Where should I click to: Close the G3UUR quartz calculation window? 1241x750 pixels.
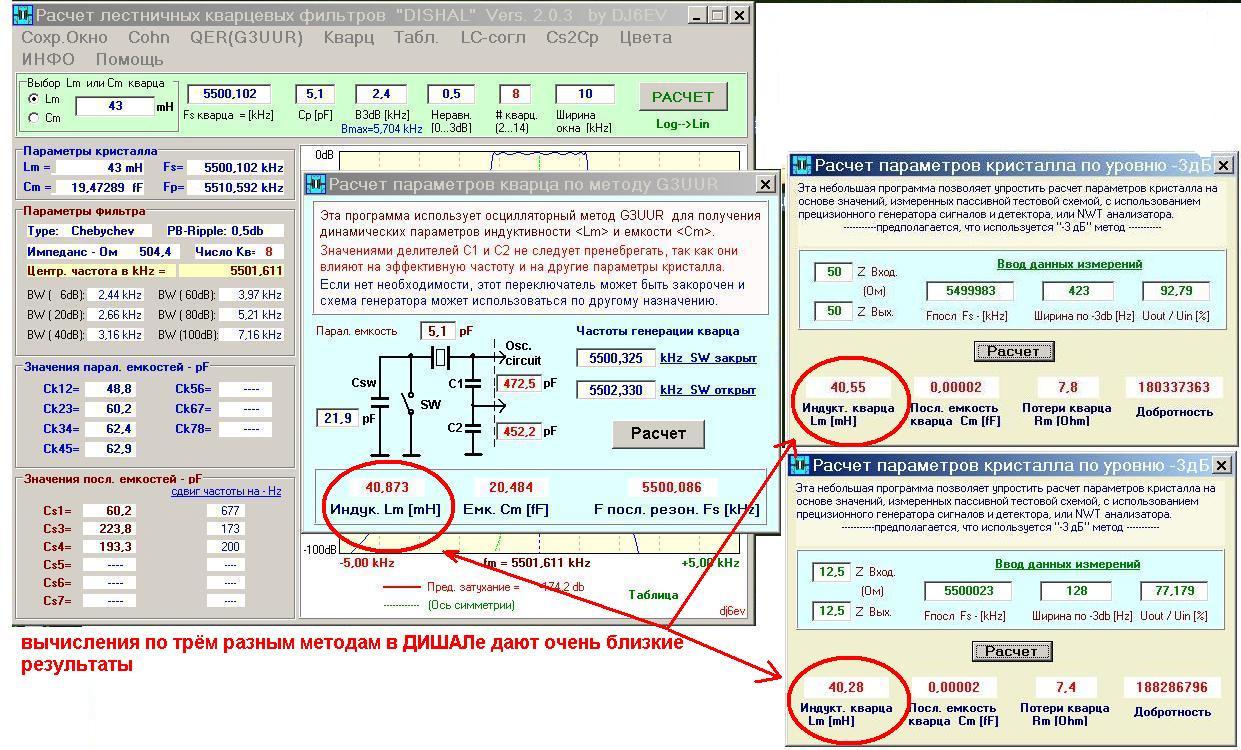click(765, 184)
